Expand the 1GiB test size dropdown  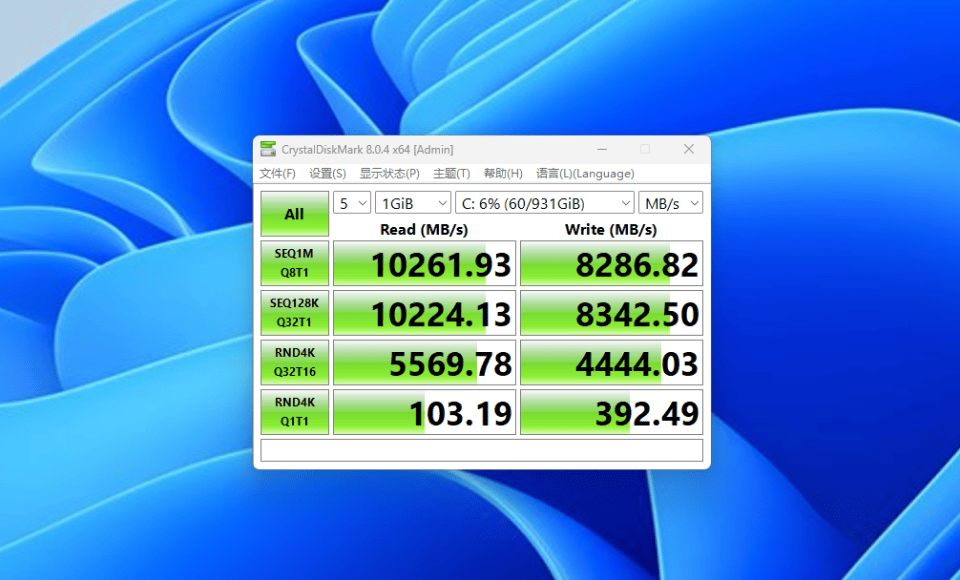(x=413, y=203)
